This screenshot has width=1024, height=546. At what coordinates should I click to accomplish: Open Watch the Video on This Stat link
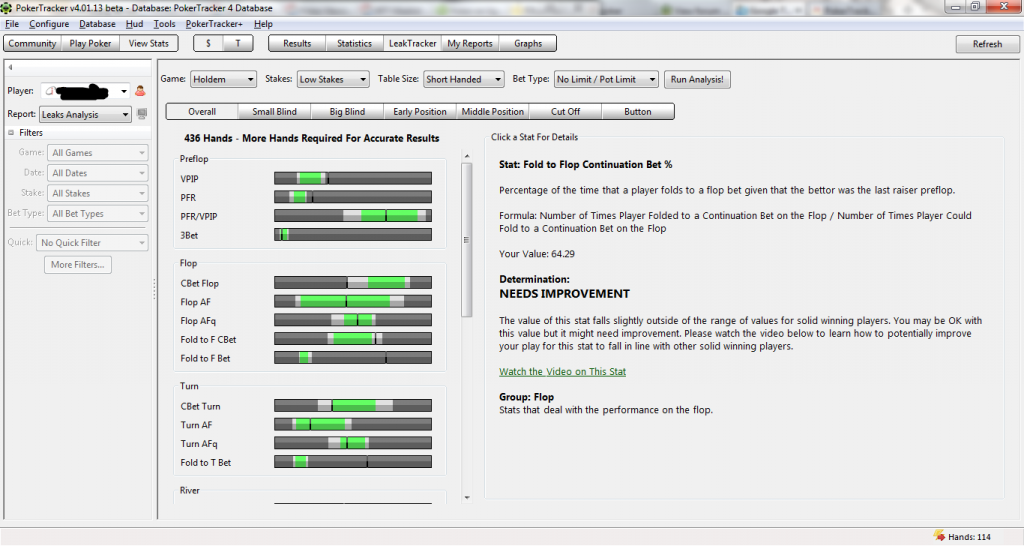point(562,372)
